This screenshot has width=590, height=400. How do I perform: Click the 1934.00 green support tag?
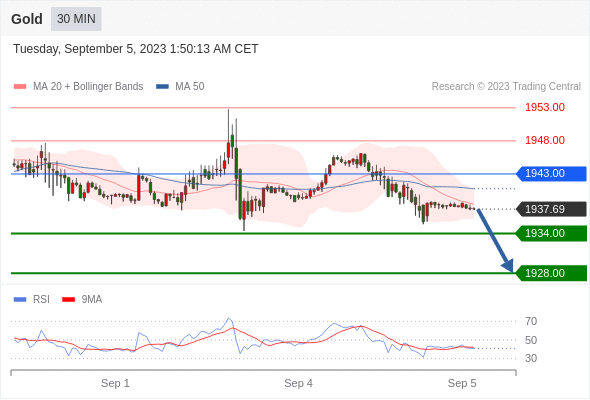pyautogui.click(x=551, y=233)
